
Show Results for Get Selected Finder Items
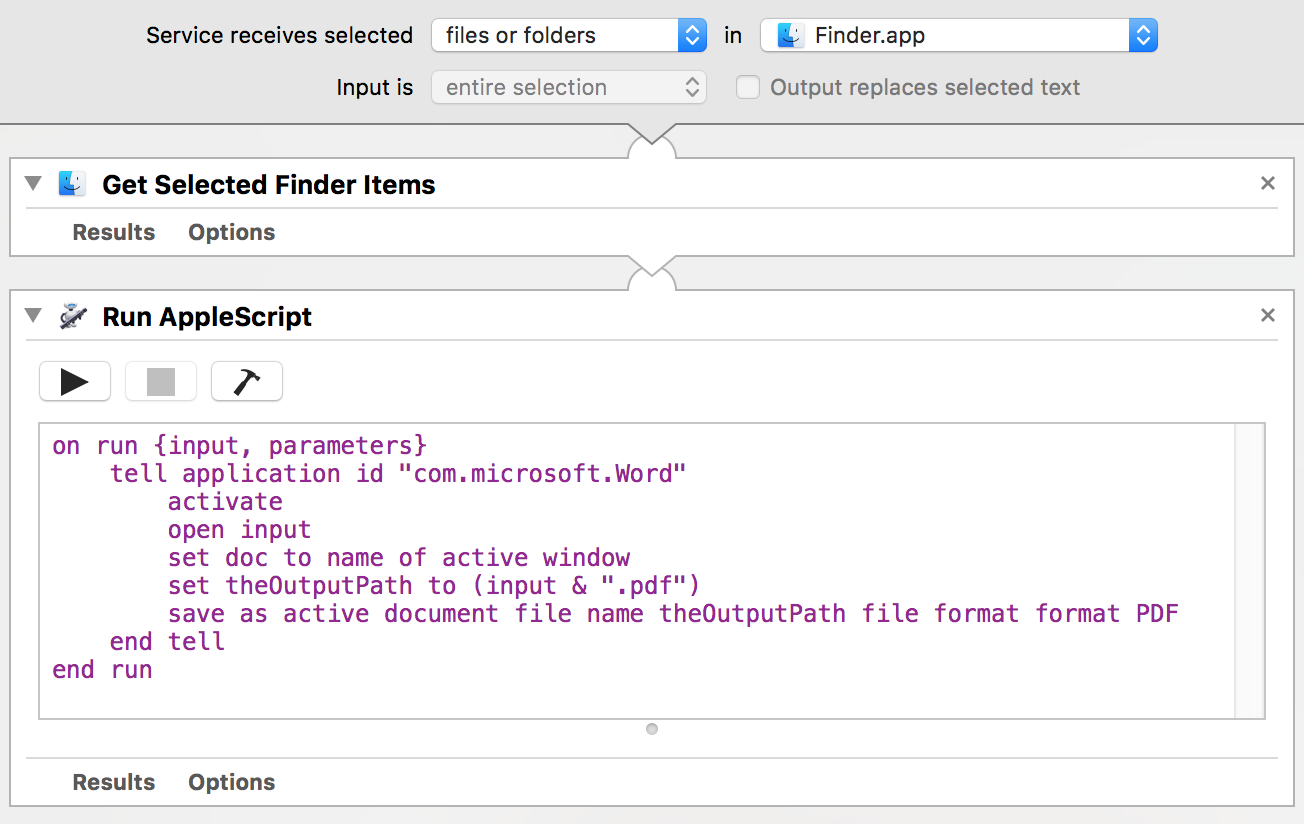click(x=114, y=232)
